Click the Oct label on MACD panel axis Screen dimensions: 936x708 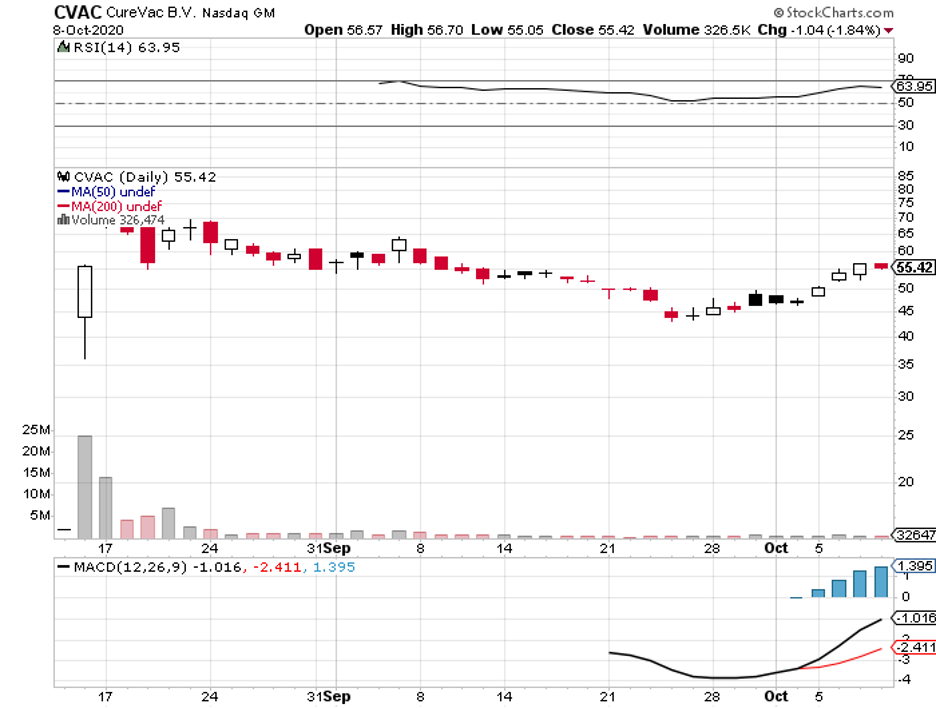pos(776,696)
